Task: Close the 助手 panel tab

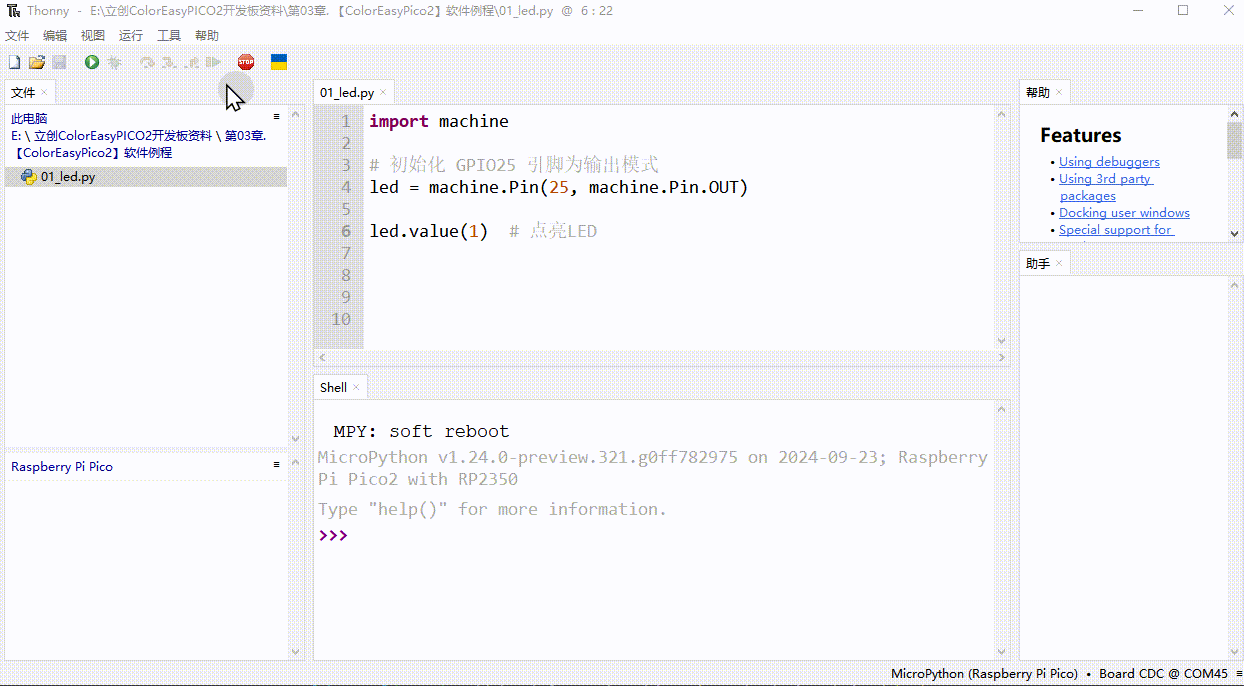Action: [x=1060, y=263]
